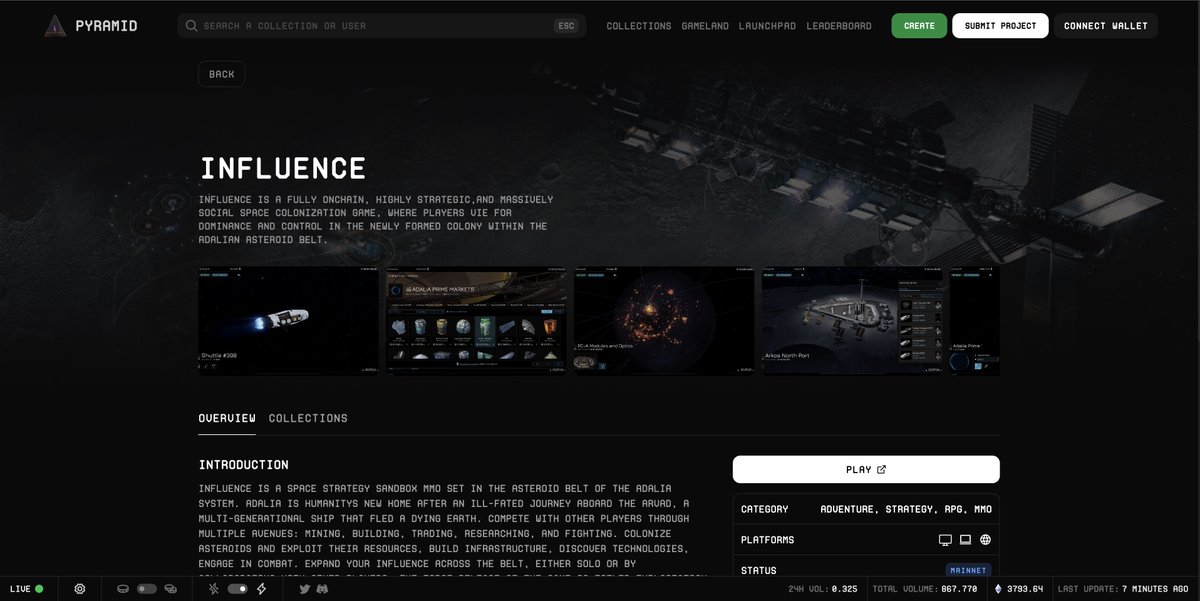This screenshot has width=1200, height=601.
Task: Click the Submit Project button
Action: click(x=1000, y=26)
